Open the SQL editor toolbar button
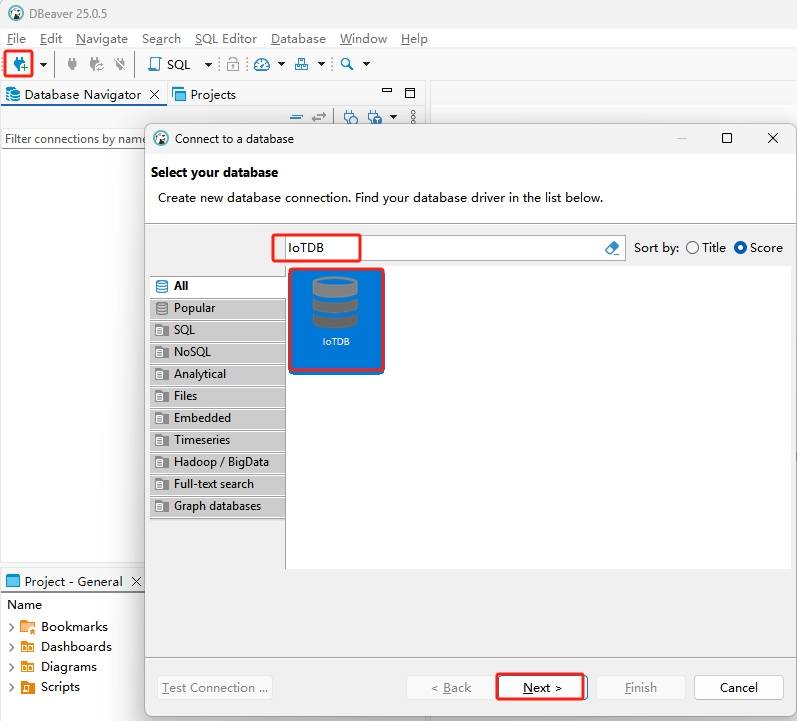Screen dimensions: 797x721 [170, 64]
